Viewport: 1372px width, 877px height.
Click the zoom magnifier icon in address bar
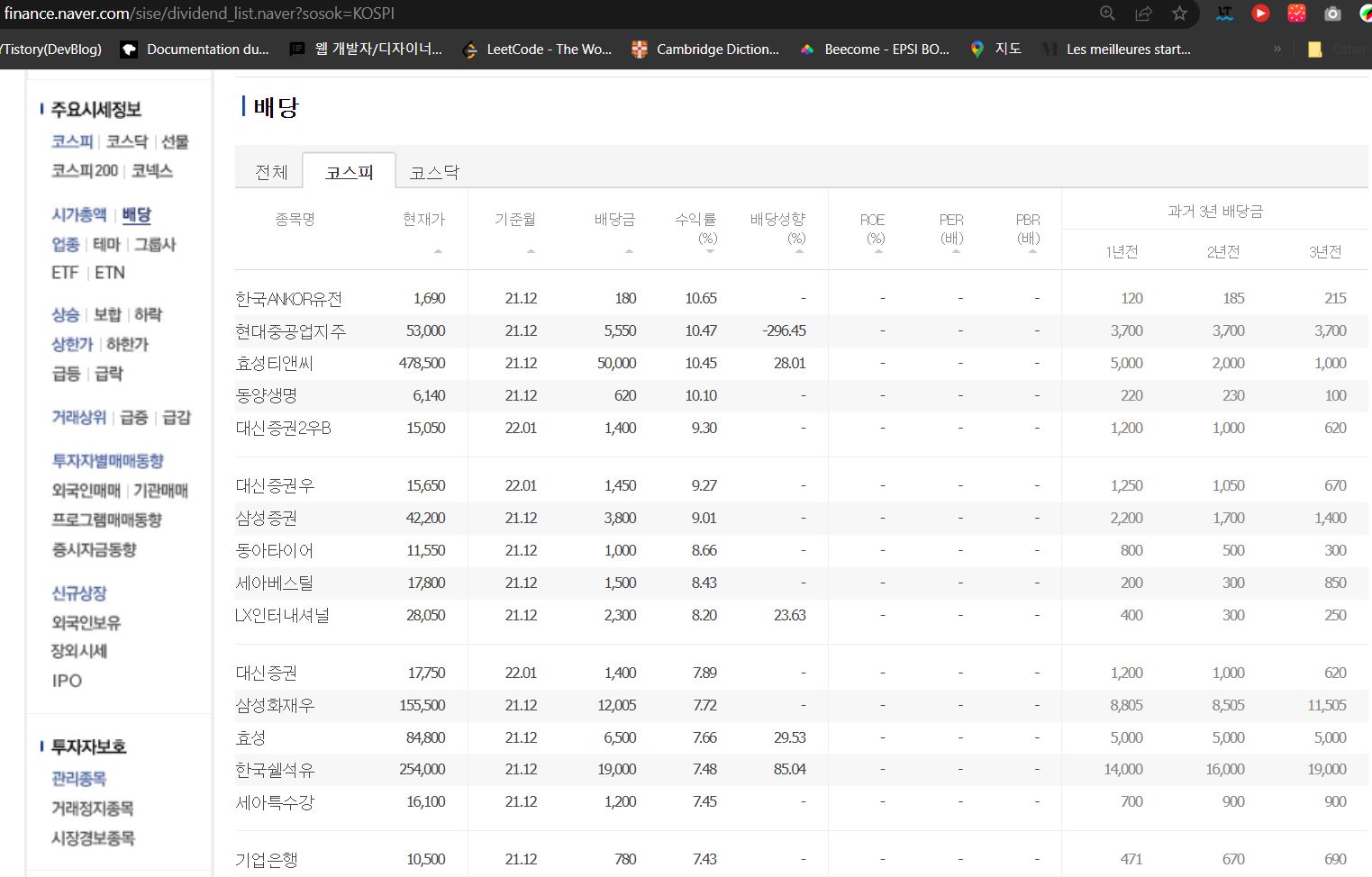click(x=1107, y=14)
